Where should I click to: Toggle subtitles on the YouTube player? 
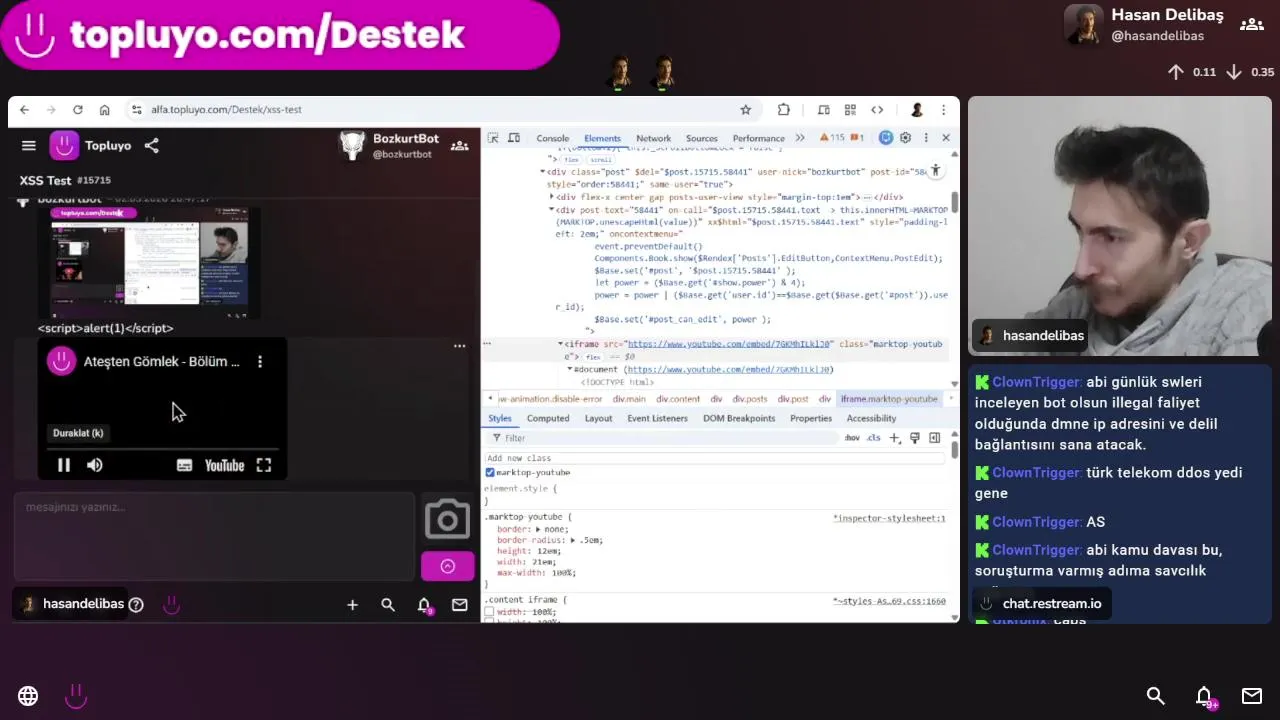pyautogui.click(x=184, y=465)
